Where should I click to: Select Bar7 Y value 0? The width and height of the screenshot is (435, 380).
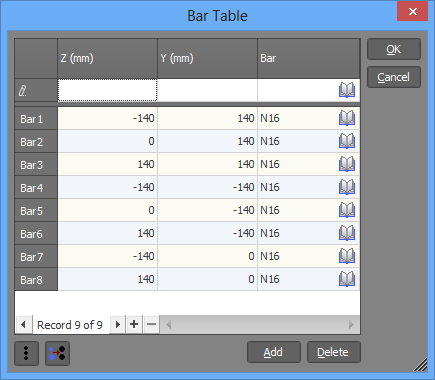tap(207, 256)
